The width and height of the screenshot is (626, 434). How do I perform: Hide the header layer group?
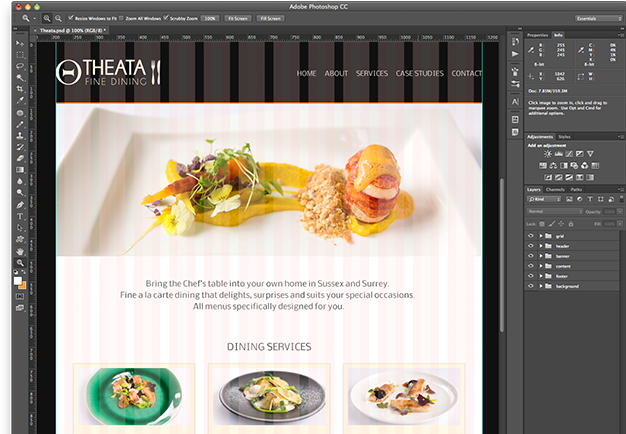[531, 246]
